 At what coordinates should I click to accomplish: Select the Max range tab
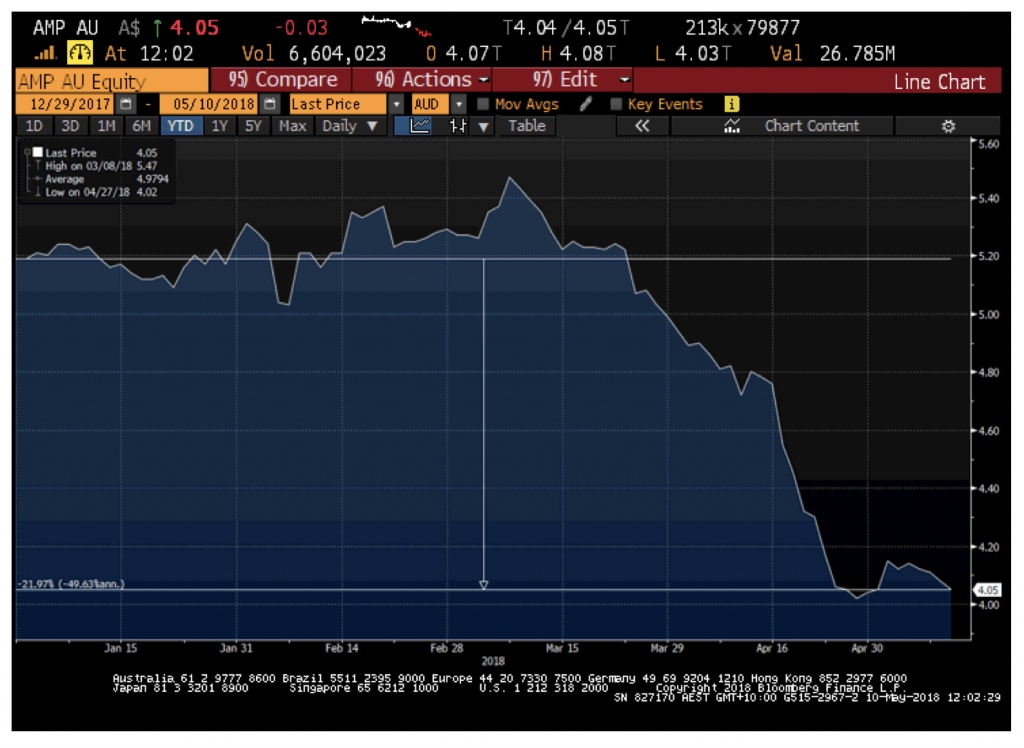click(x=292, y=126)
